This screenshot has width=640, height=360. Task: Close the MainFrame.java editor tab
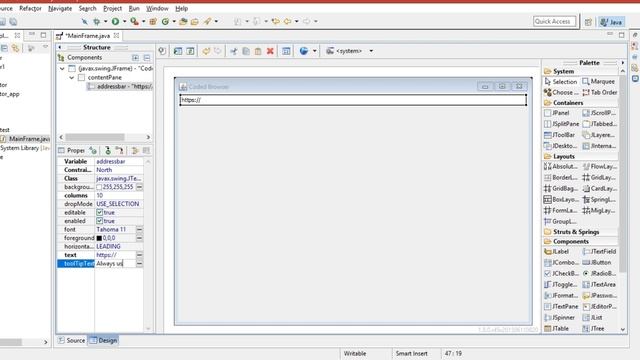tap(116, 36)
